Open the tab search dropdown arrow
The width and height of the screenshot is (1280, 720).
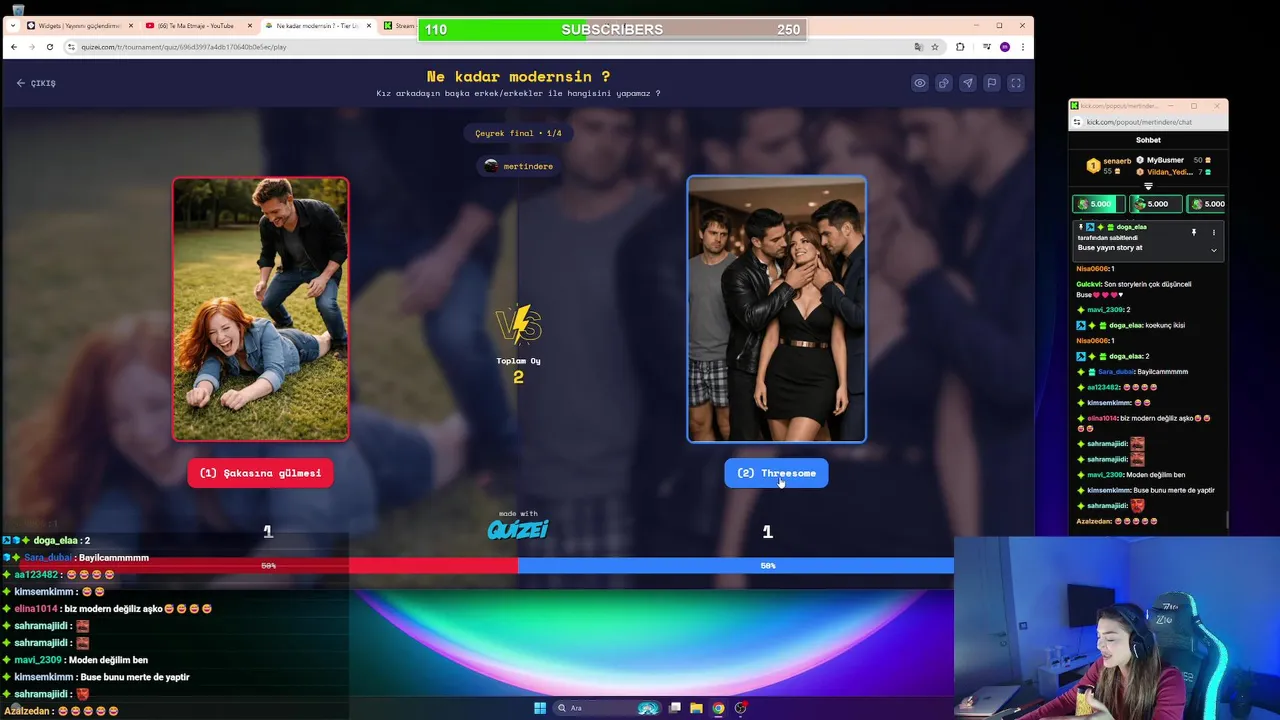tap(12, 26)
